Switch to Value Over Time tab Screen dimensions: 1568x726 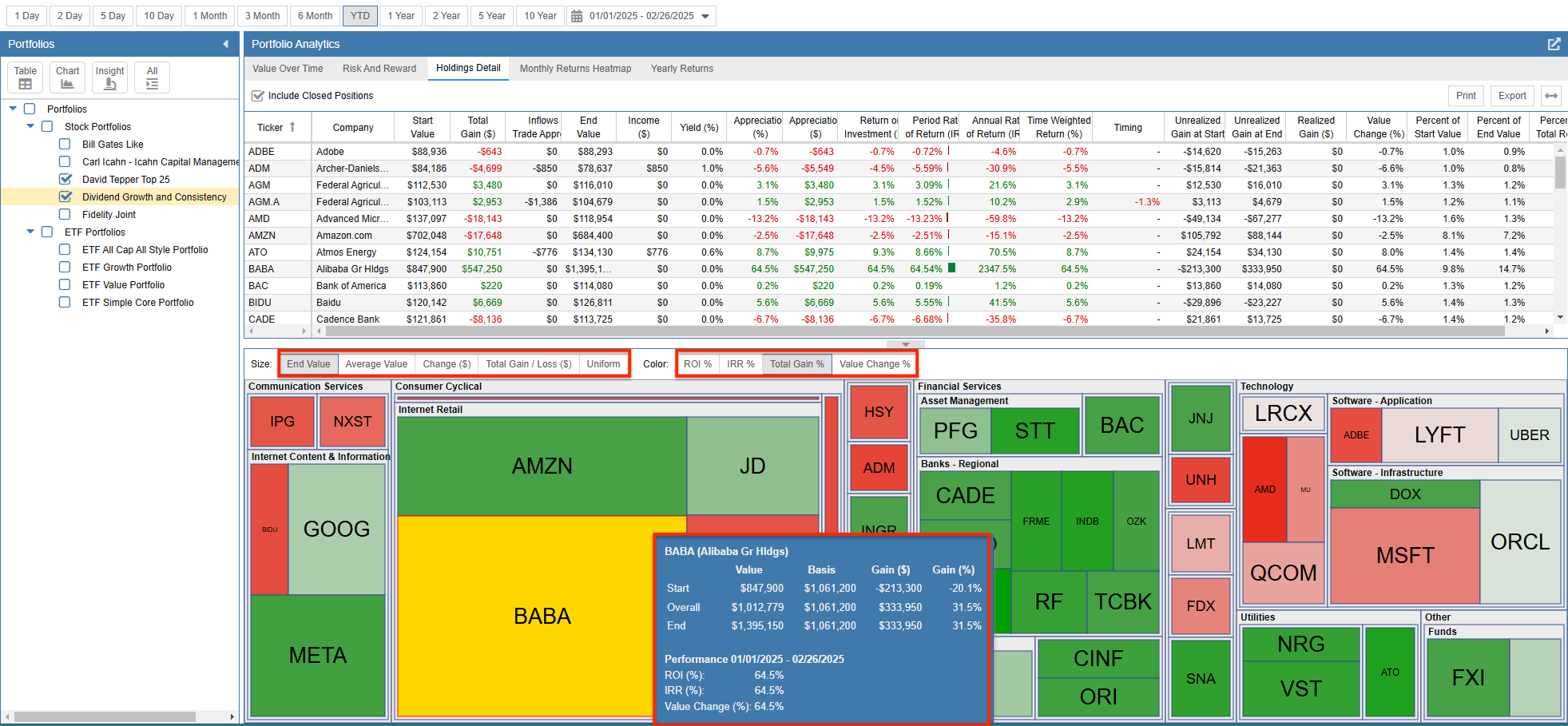[x=288, y=69]
